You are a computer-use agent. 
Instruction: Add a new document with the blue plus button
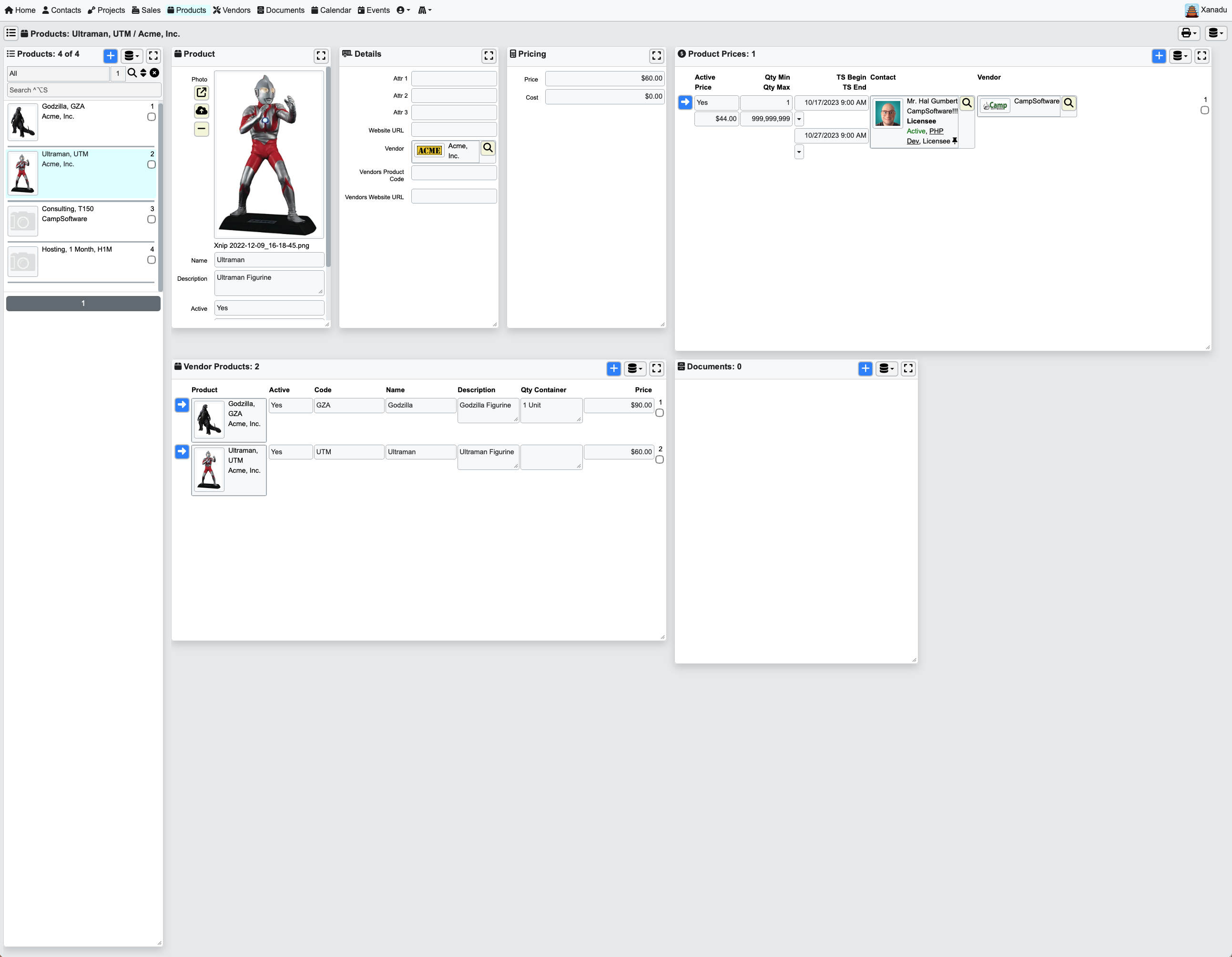pyautogui.click(x=865, y=368)
